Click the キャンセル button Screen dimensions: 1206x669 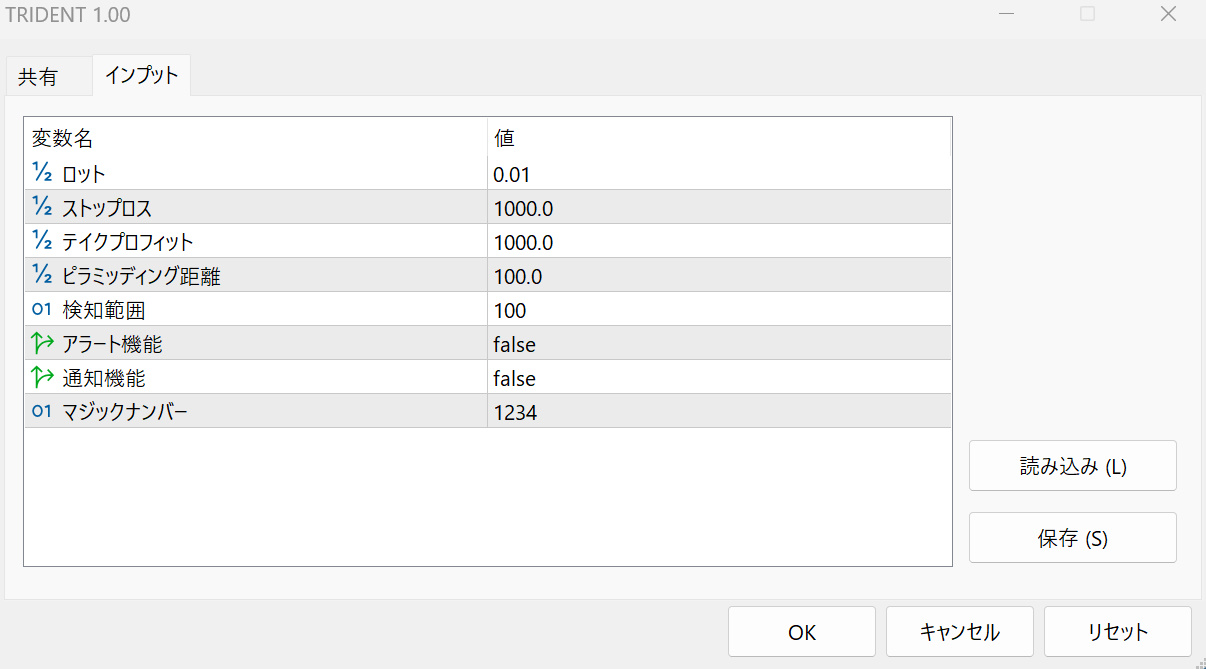tap(959, 632)
